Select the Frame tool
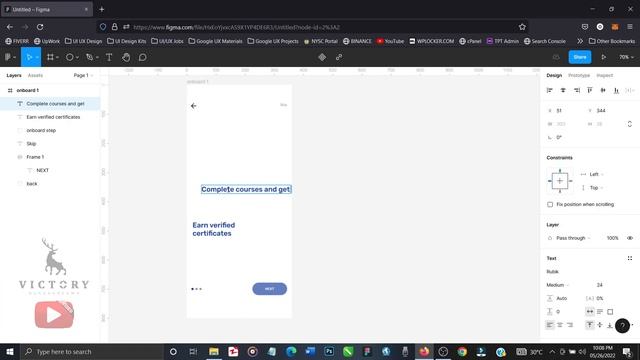 (50, 58)
